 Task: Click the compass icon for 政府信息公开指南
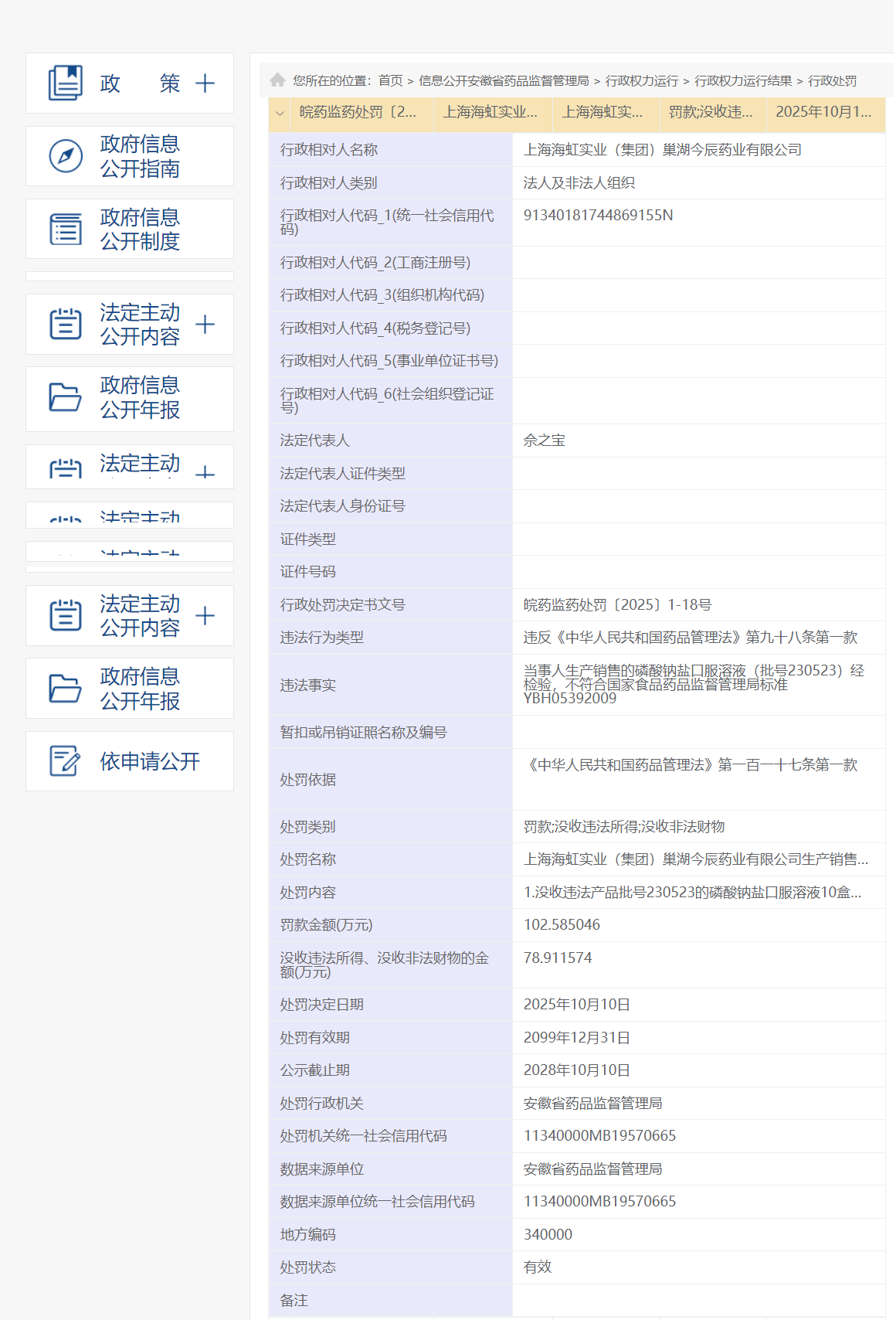click(x=66, y=156)
